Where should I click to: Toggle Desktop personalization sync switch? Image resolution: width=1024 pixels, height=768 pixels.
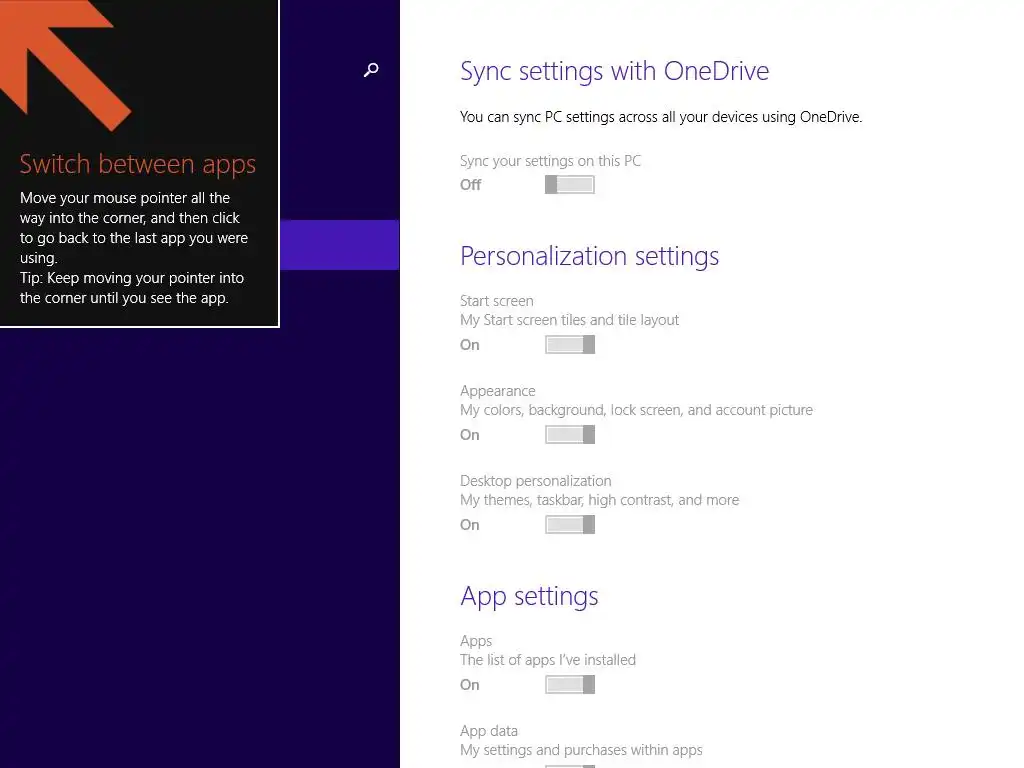tap(569, 525)
